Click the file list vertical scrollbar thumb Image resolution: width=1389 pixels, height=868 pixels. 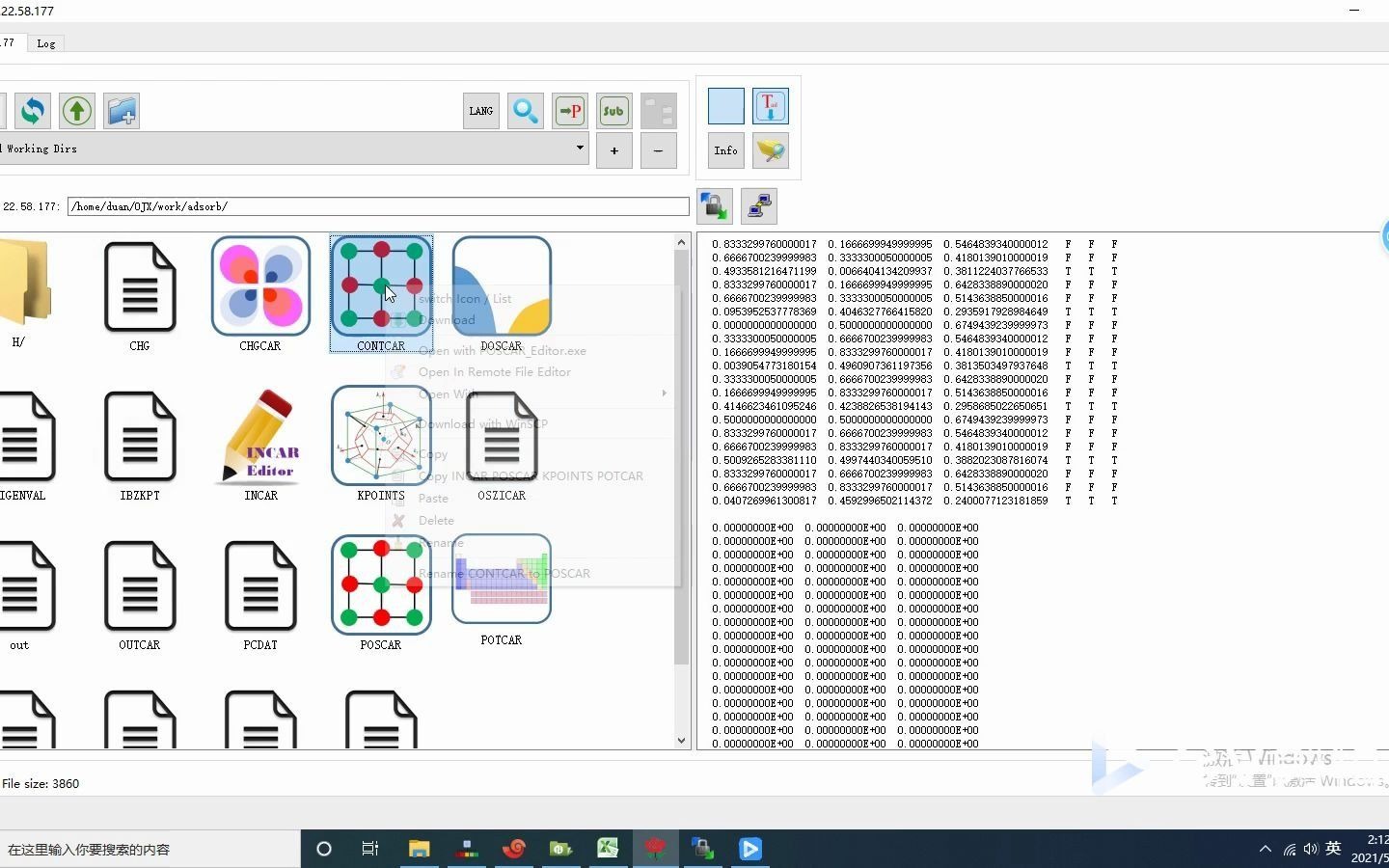[681, 459]
